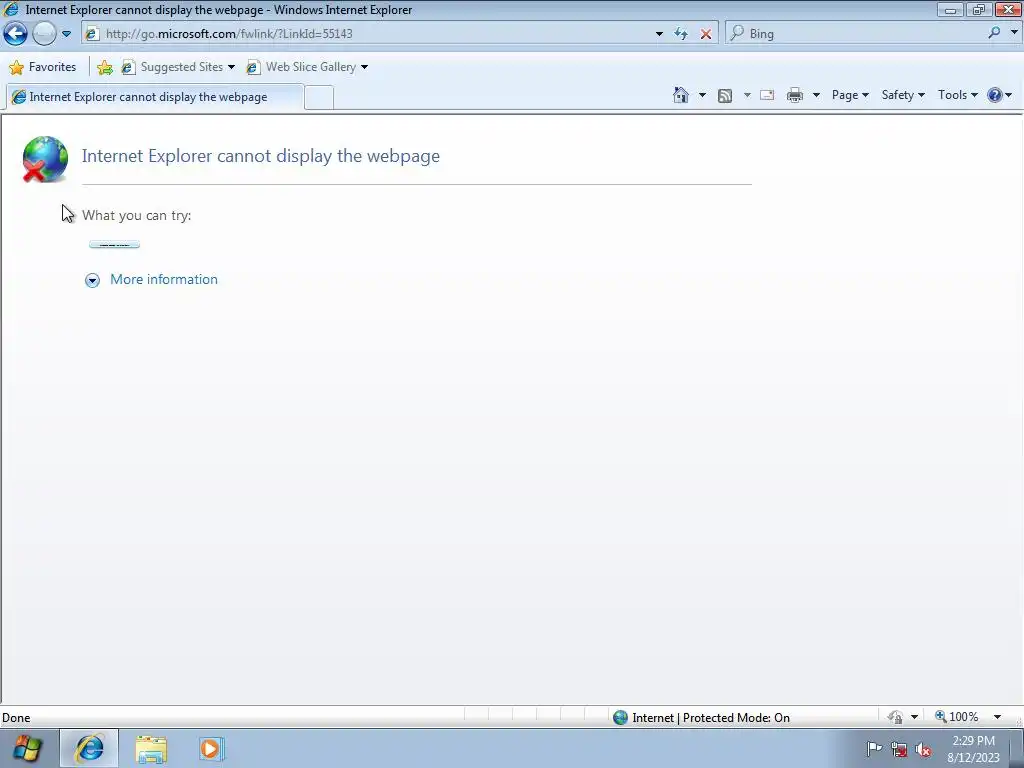Open the Tools menu

[x=957, y=95]
